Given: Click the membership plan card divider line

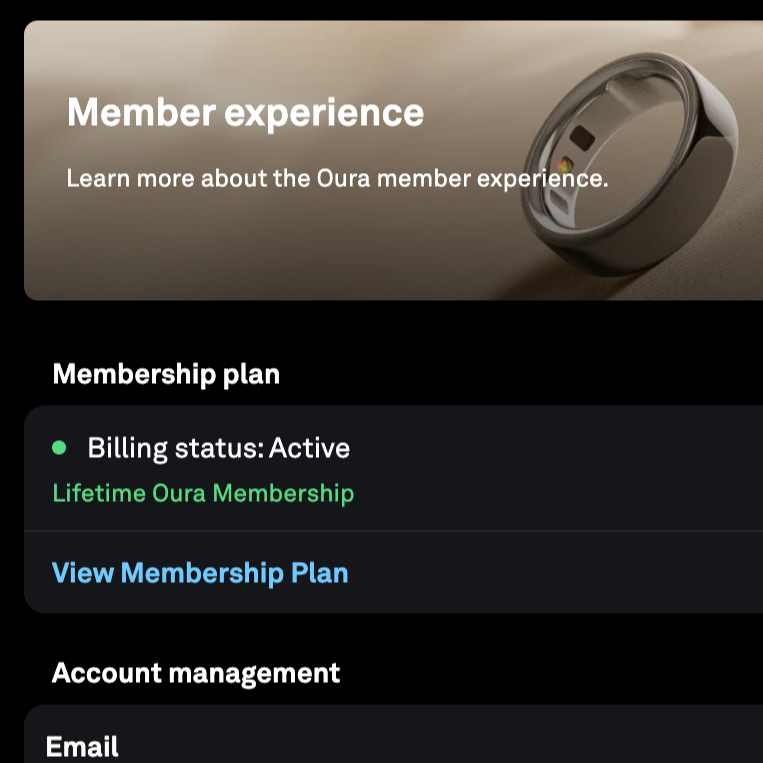Looking at the screenshot, I should (x=400, y=531).
